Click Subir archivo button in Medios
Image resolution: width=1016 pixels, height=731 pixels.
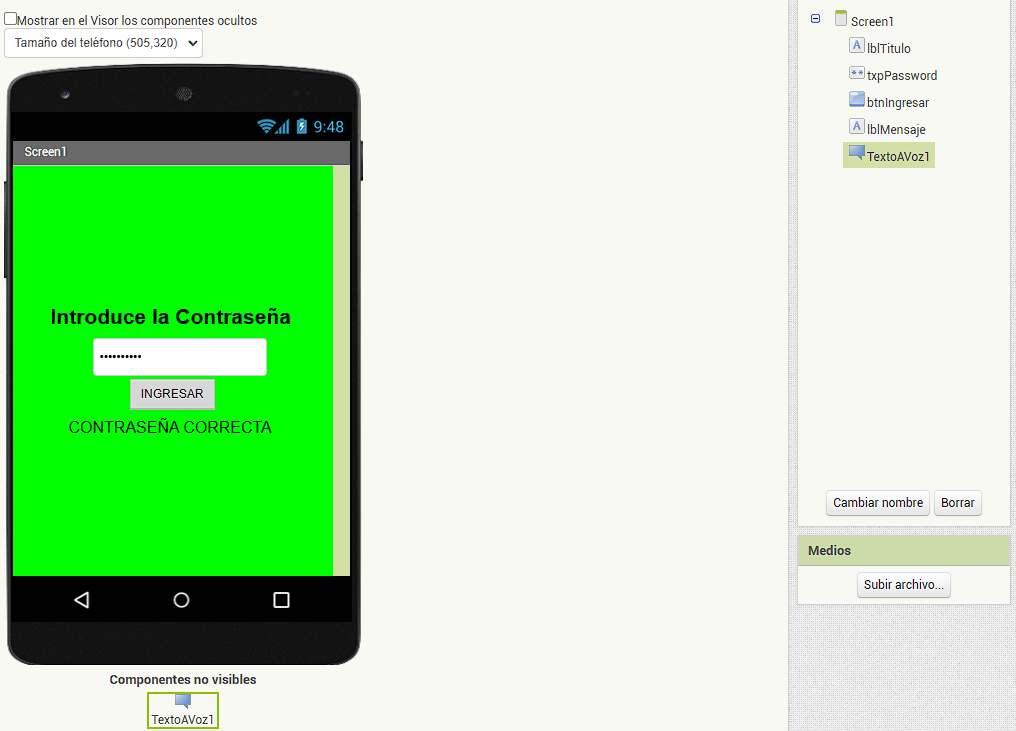[903, 585]
